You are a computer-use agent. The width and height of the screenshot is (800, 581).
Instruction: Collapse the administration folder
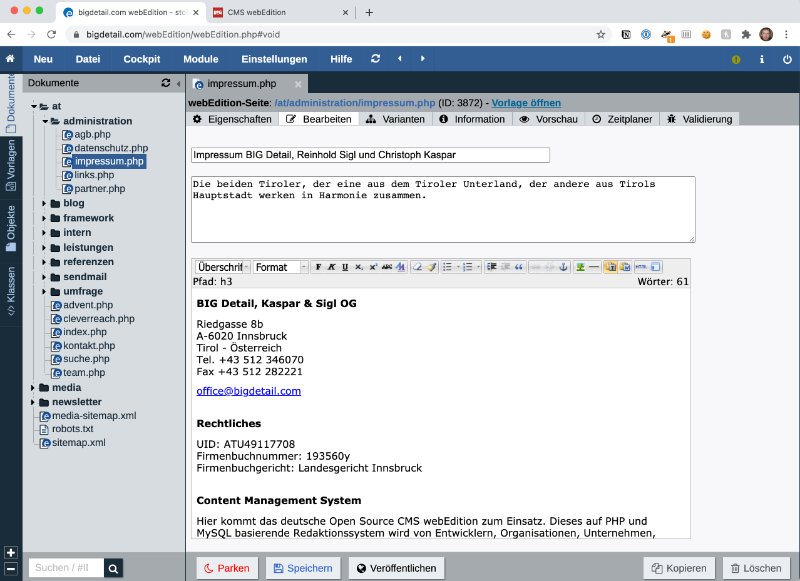45,121
